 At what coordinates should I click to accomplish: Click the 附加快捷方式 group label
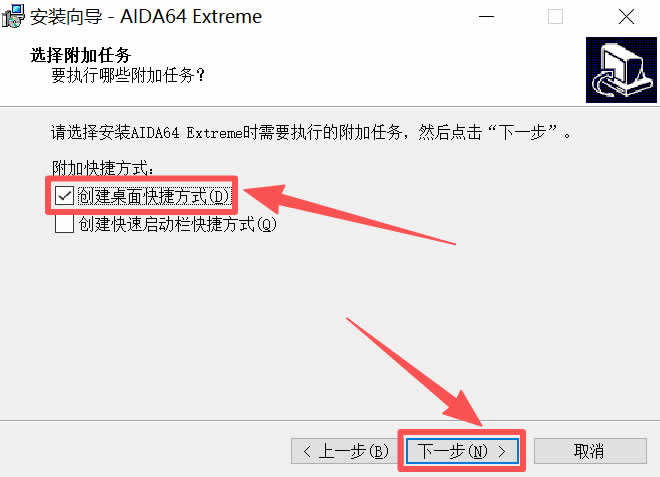103,168
